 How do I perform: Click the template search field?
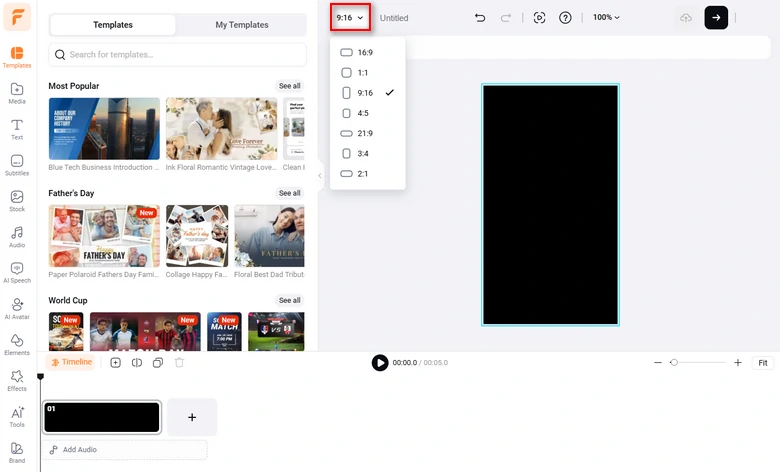coord(178,55)
